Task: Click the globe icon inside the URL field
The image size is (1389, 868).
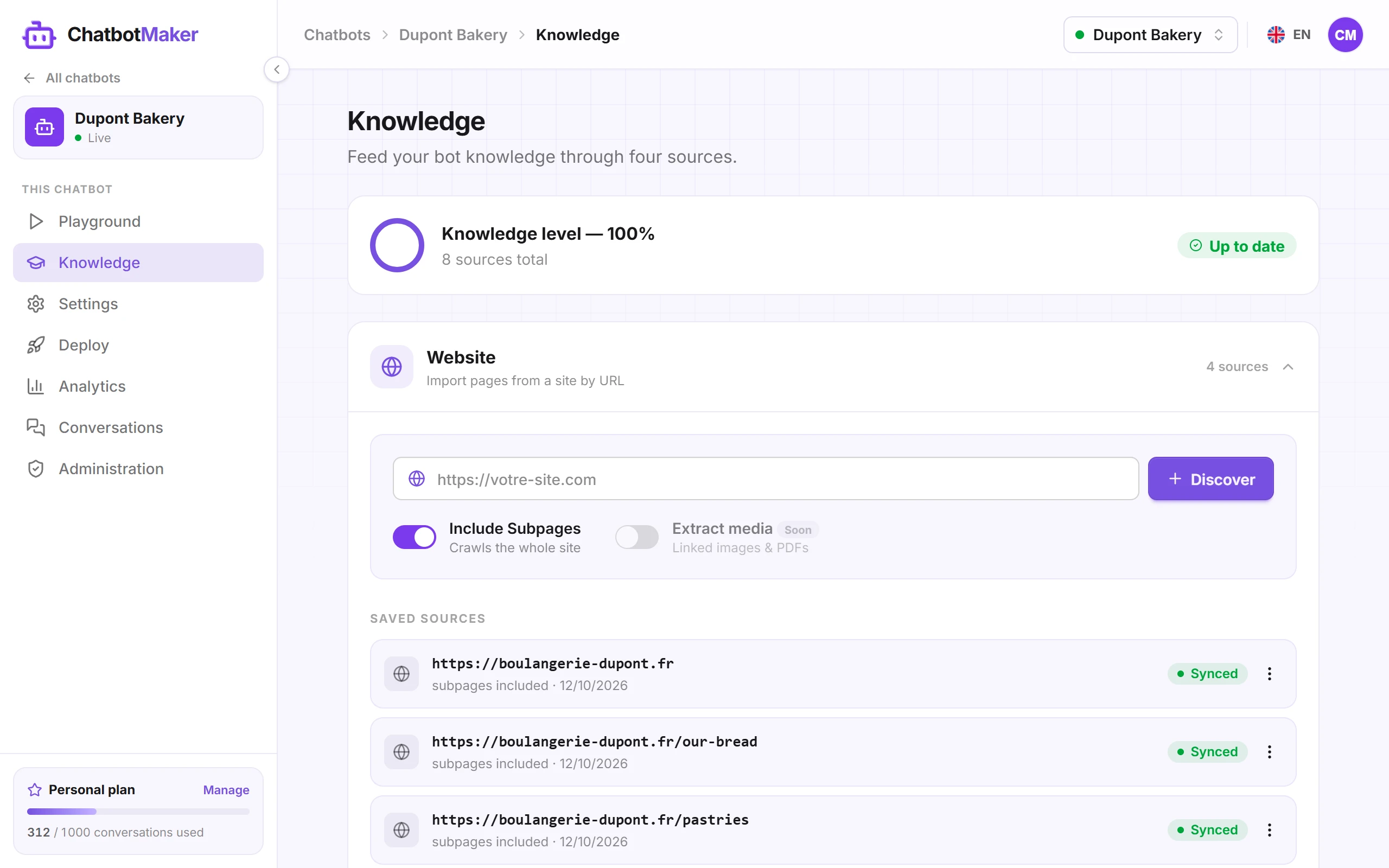Action: (417, 478)
